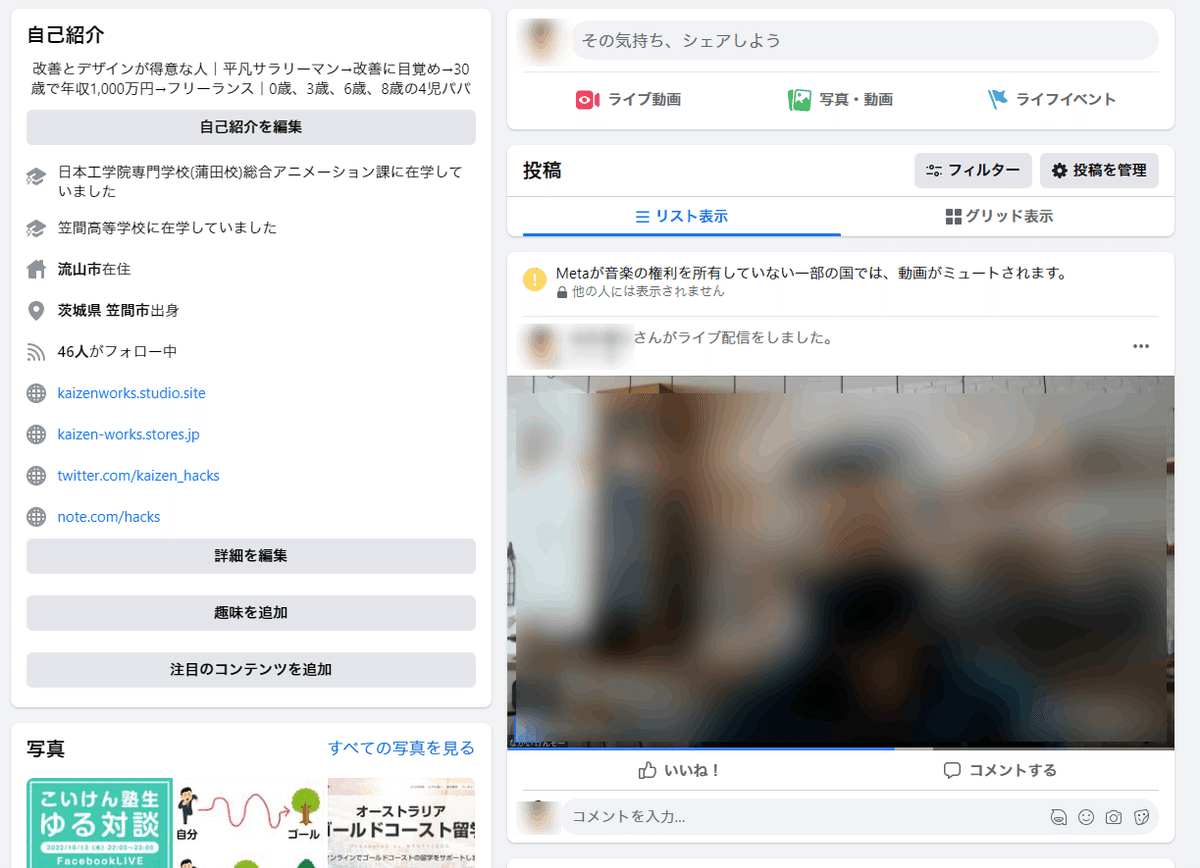Image resolution: width=1200 pixels, height=868 pixels.
Task: Open the 投稿を管理 button
Action: (x=1099, y=171)
